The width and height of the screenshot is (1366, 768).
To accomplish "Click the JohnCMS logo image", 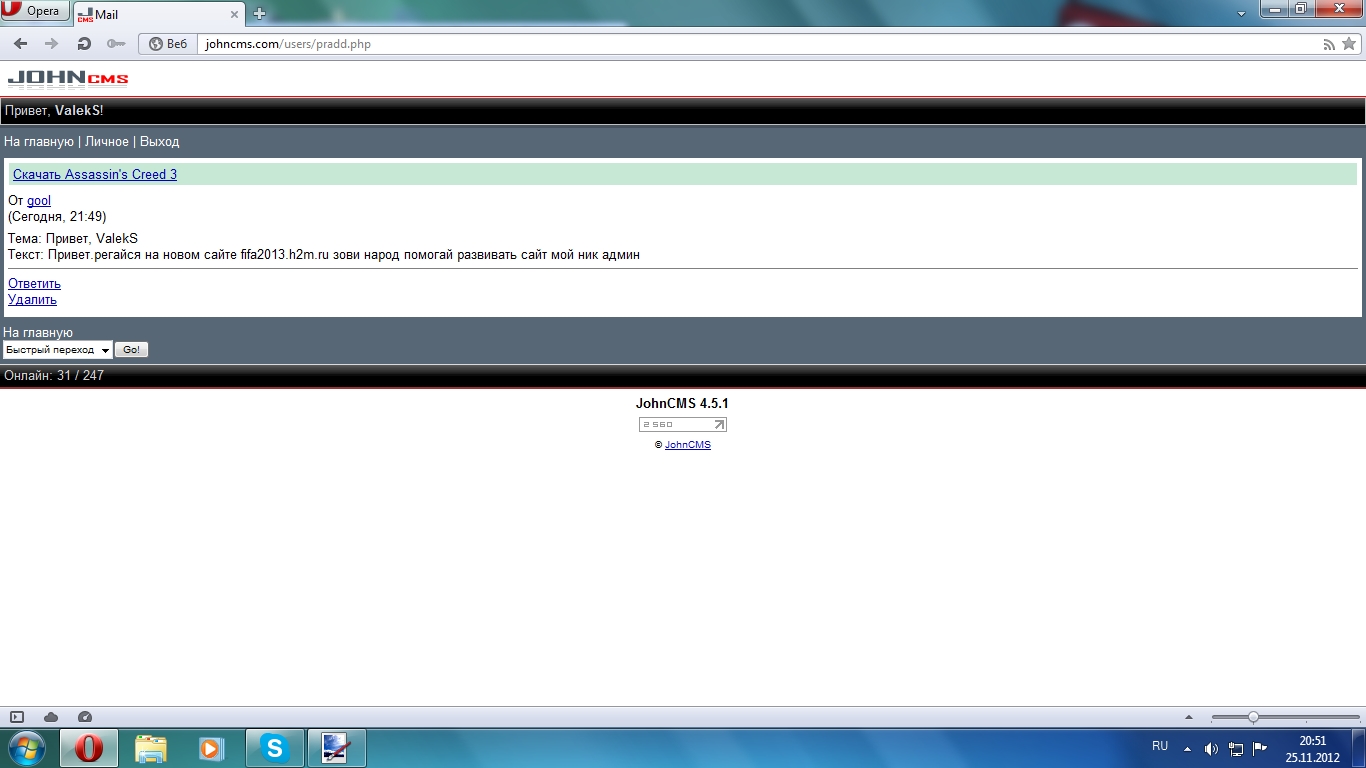I will [x=68, y=79].
